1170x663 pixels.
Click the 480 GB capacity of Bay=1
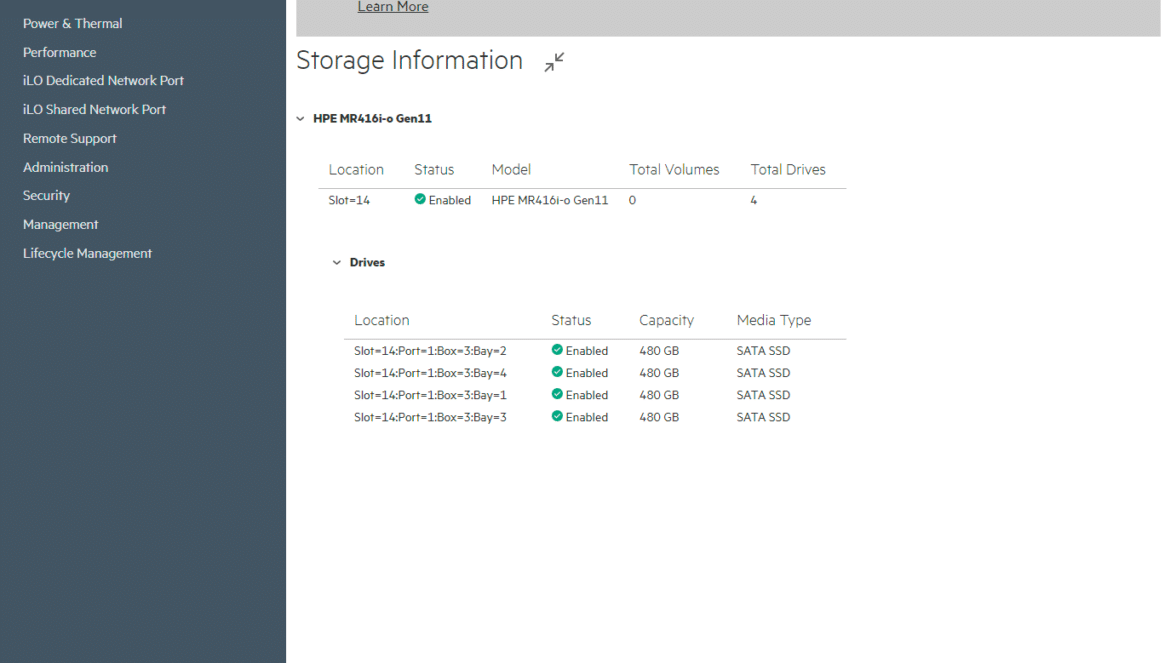click(659, 395)
